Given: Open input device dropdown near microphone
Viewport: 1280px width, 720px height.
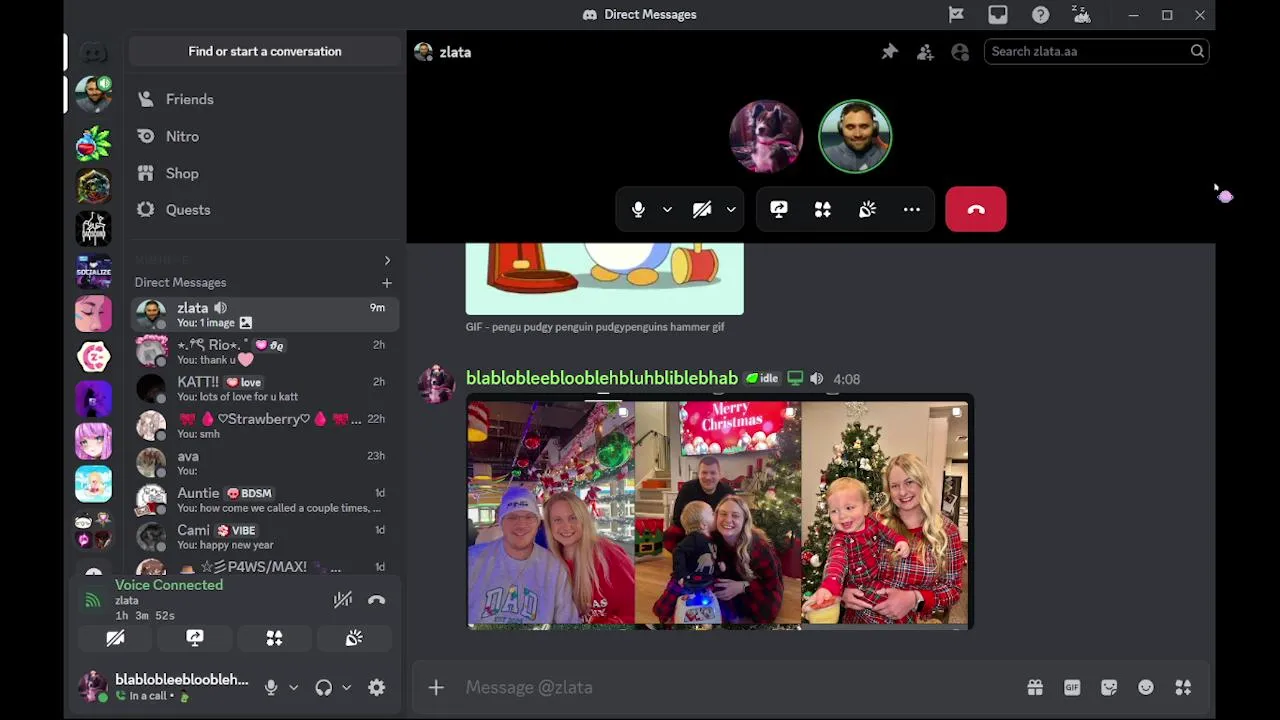Looking at the screenshot, I should 293,688.
